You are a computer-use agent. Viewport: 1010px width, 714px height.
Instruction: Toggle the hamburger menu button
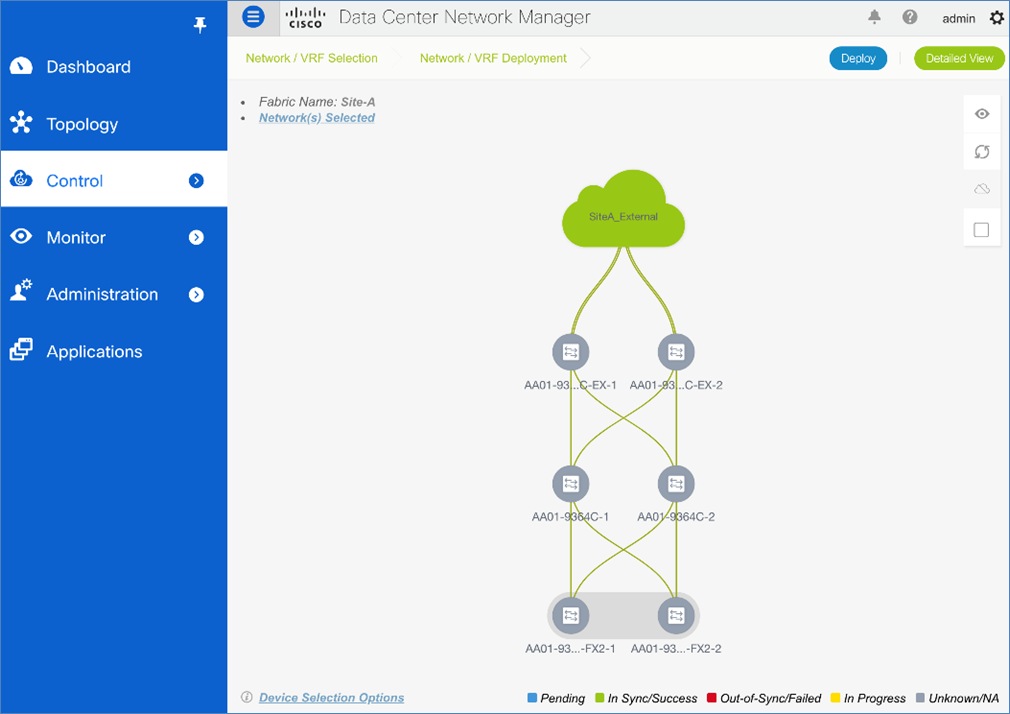(x=253, y=17)
